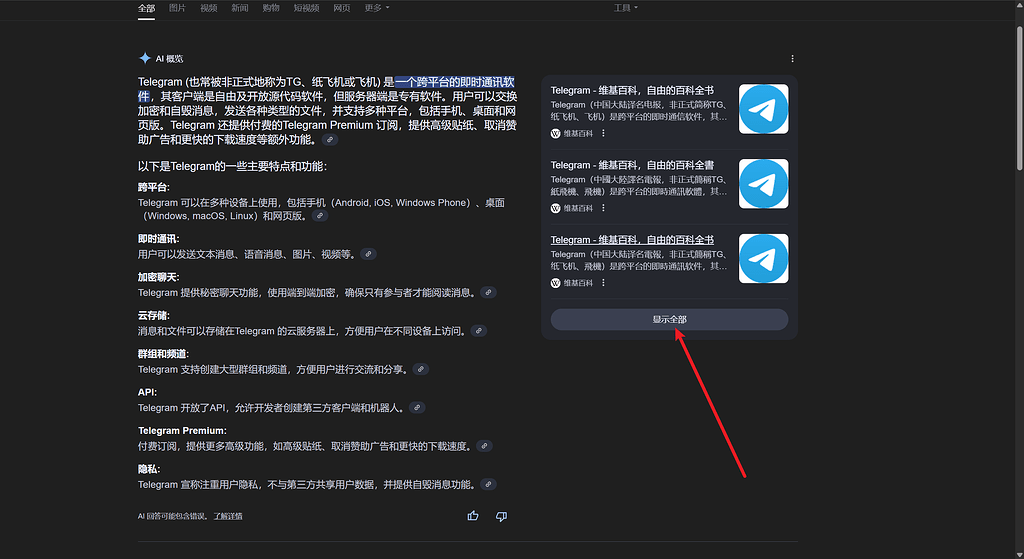Click source link icon for 隐私 section
The image size is (1024, 559).
pos(488,485)
